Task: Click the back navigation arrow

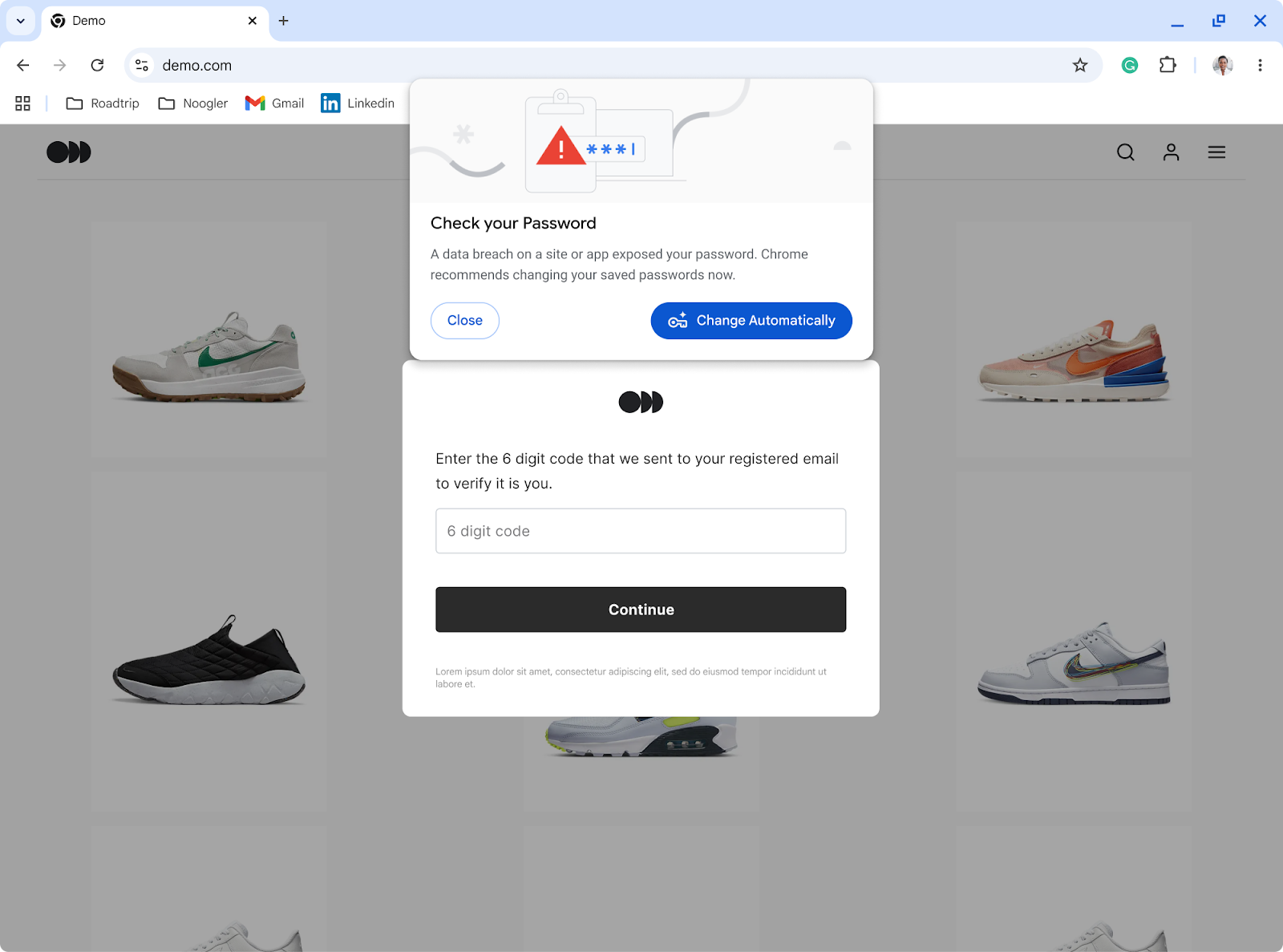Action: (22, 65)
